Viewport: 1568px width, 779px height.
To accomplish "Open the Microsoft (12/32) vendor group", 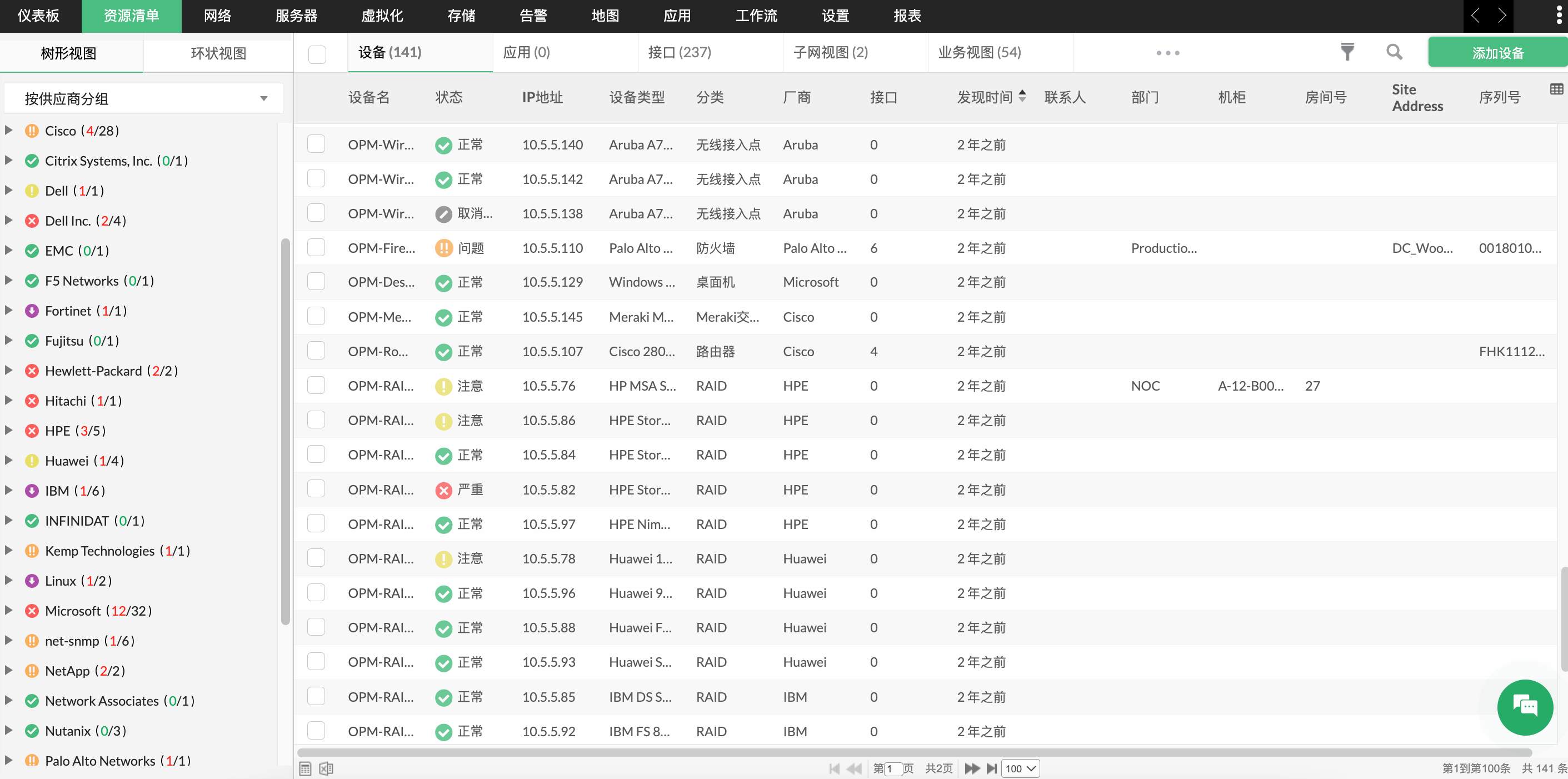I will (x=97, y=611).
